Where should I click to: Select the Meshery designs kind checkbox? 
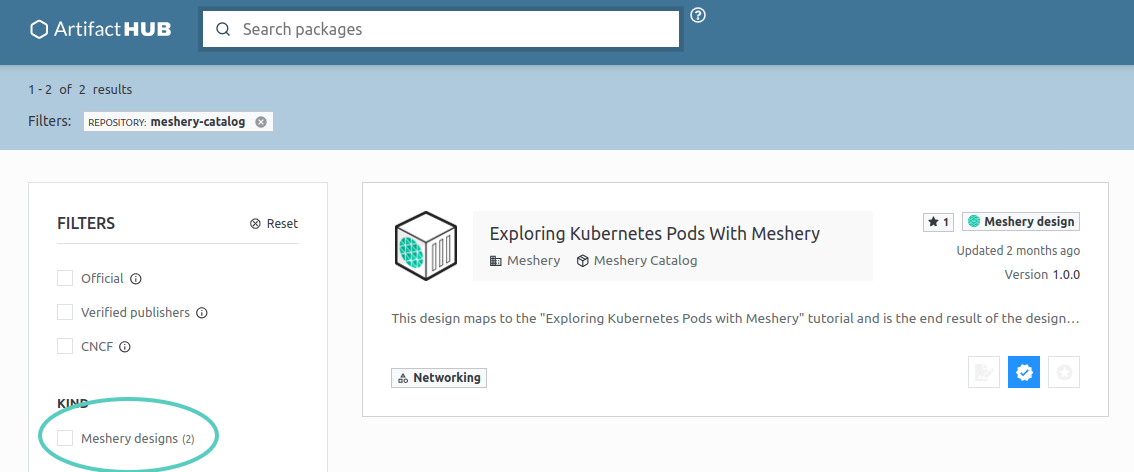pyautogui.click(x=65, y=438)
